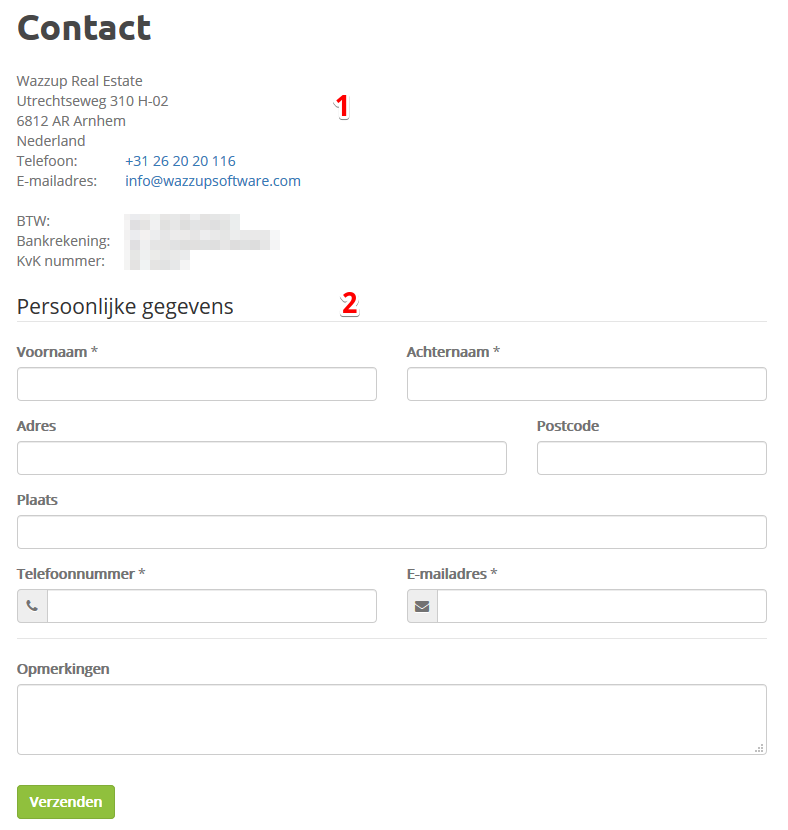788x830 pixels.
Task: Select the Adres text box
Action: pyautogui.click(x=261, y=458)
